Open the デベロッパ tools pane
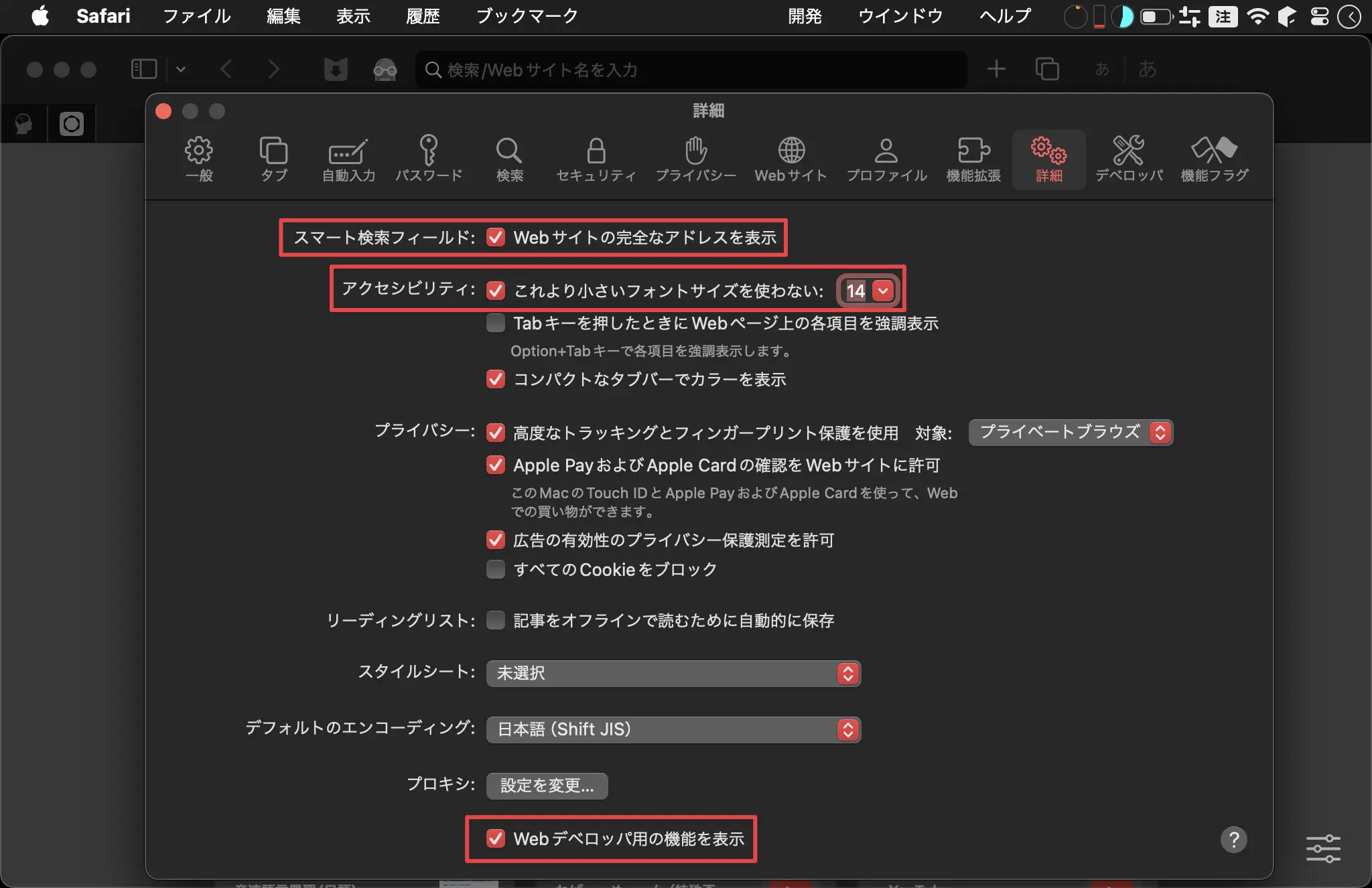Screen dimensions: 1372x888 click(x=1129, y=159)
